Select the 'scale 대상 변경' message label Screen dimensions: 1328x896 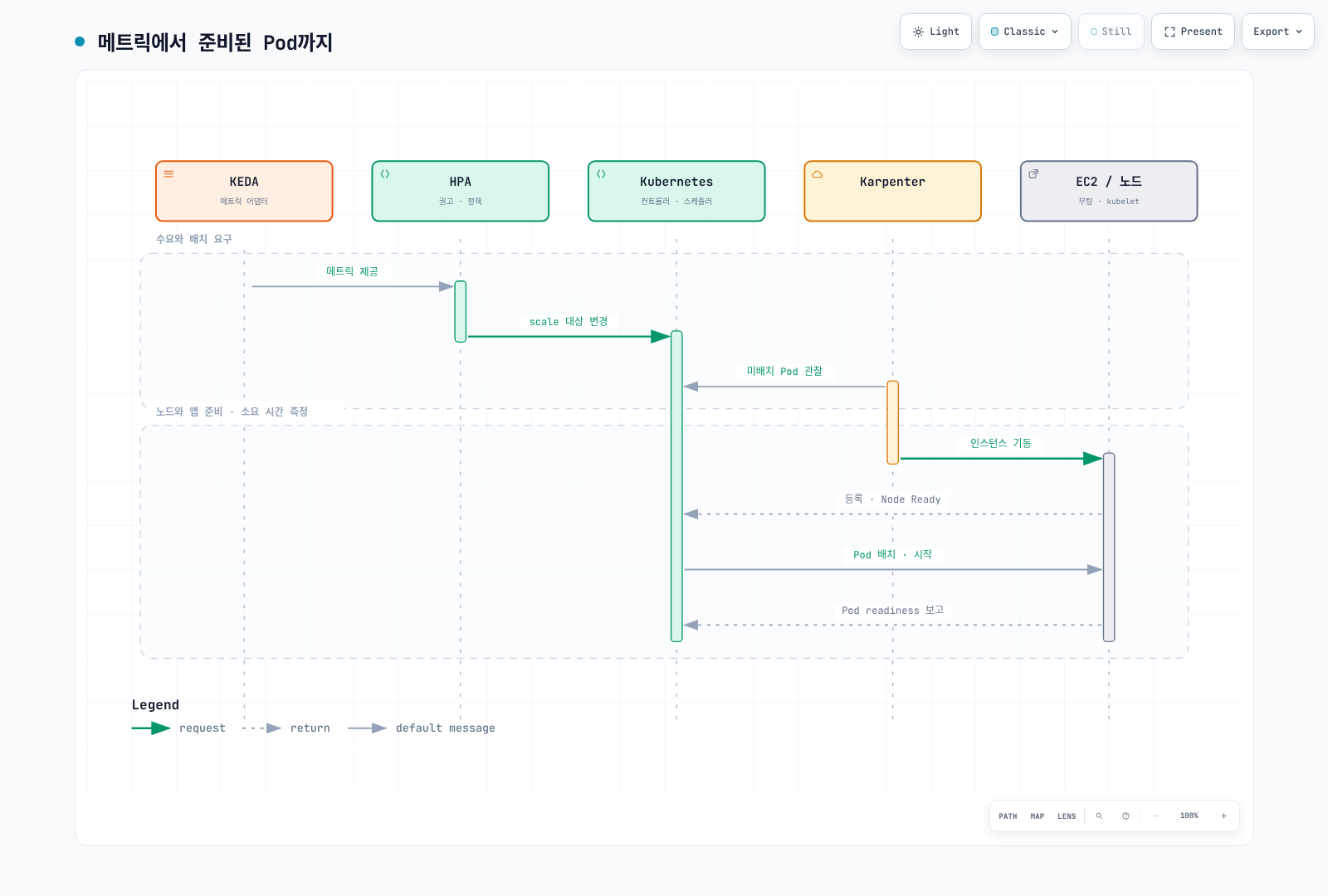pos(569,322)
